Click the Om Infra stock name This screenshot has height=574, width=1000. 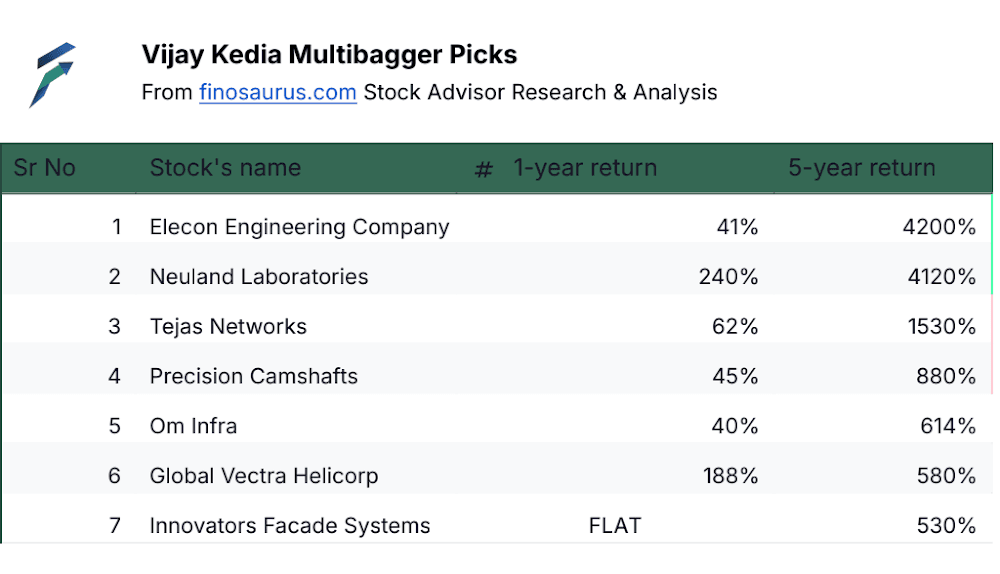[x=193, y=426]
